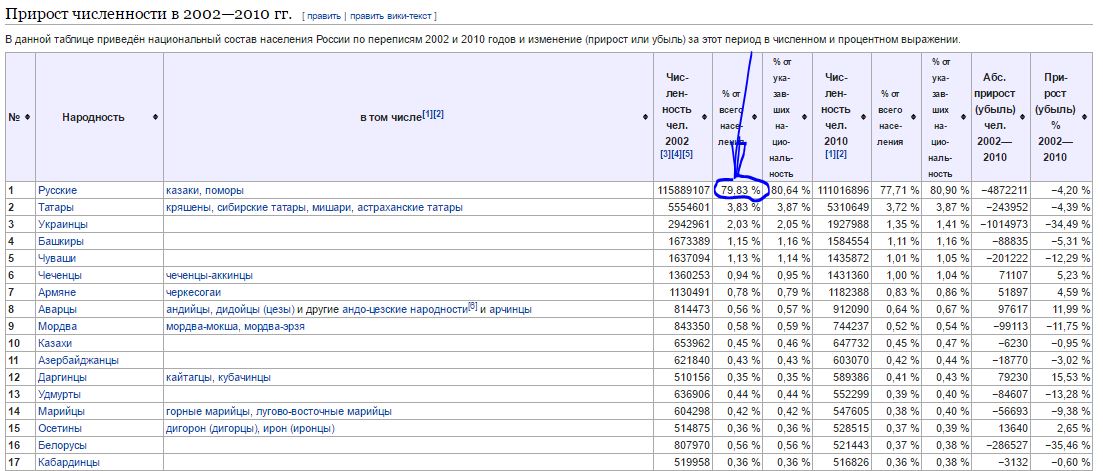The height and width of the screenshot is (471, 1103).
Task: Open the Чуваши article link
Action: coord(57,258)
